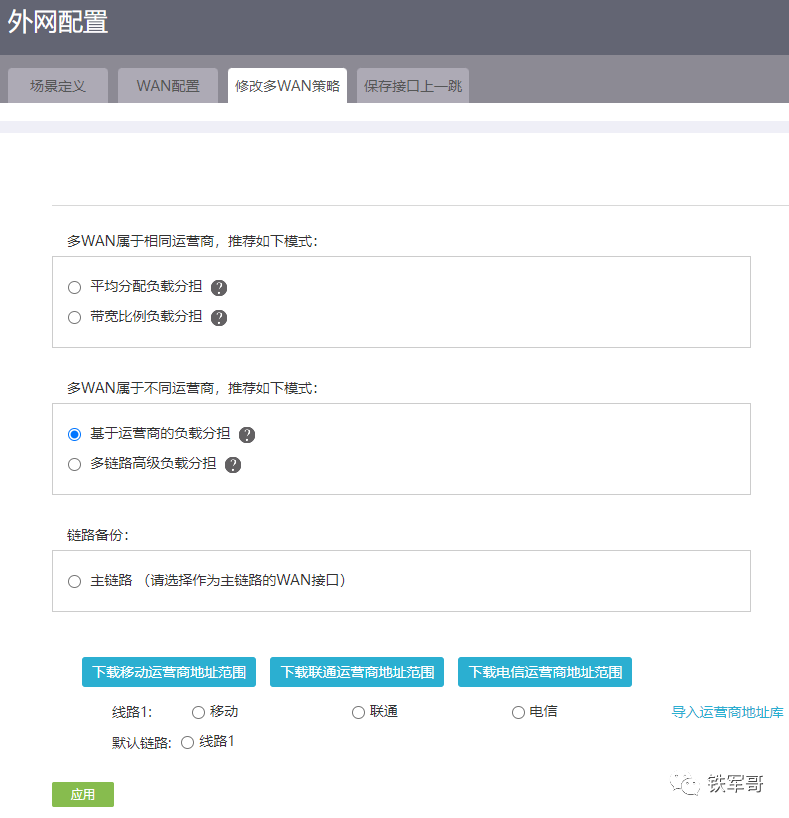Switch to 场景定义 tab
This screenshot has width=789, height=818.
(58, 86)
